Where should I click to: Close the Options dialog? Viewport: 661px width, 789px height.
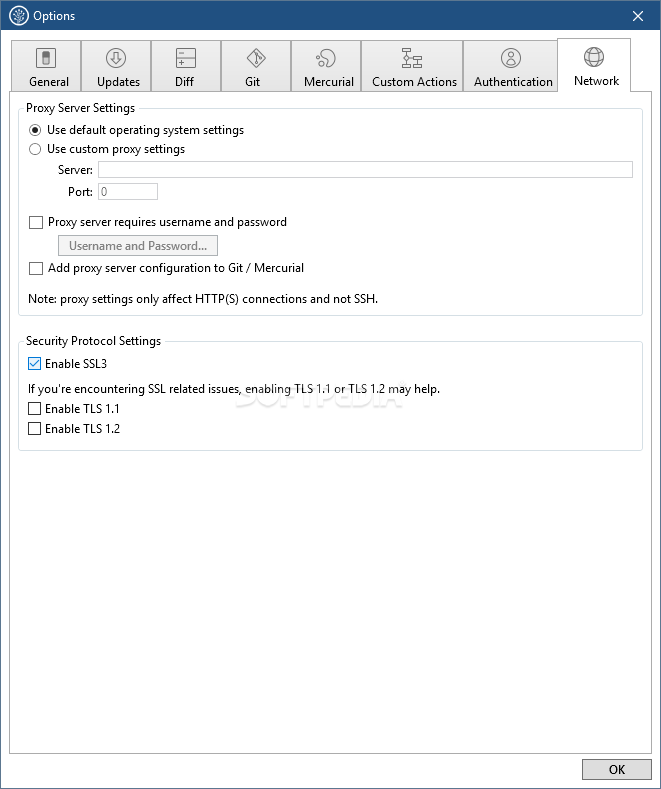coord(638,16)
